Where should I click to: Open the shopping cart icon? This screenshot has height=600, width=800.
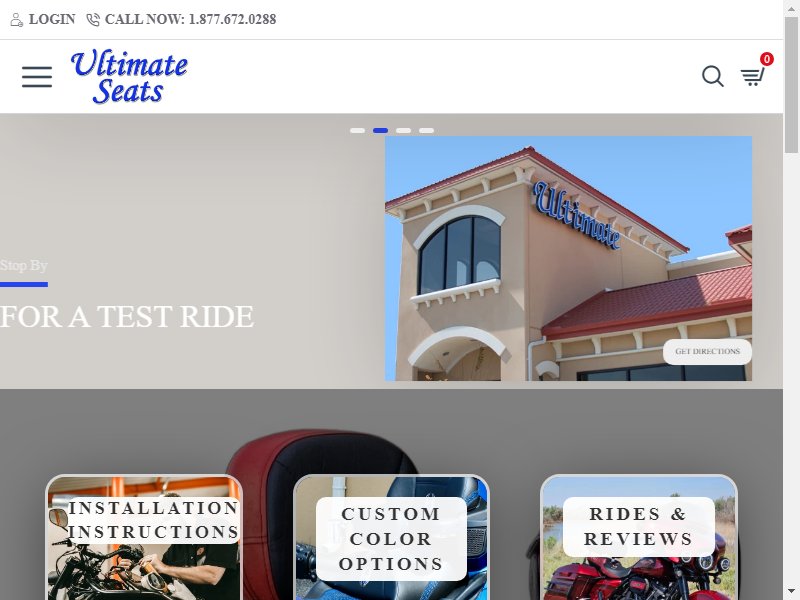[x=753, y=77]
